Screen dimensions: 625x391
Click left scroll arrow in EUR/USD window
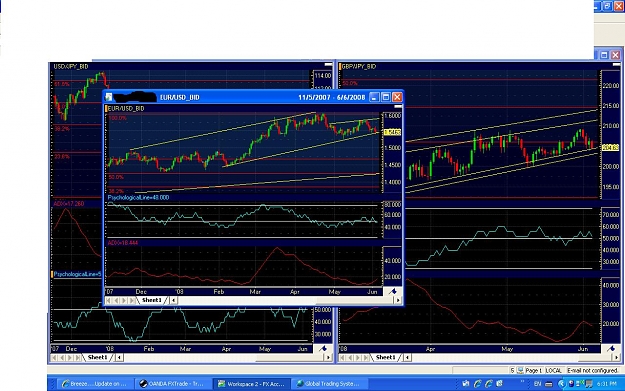pos(173,301)
